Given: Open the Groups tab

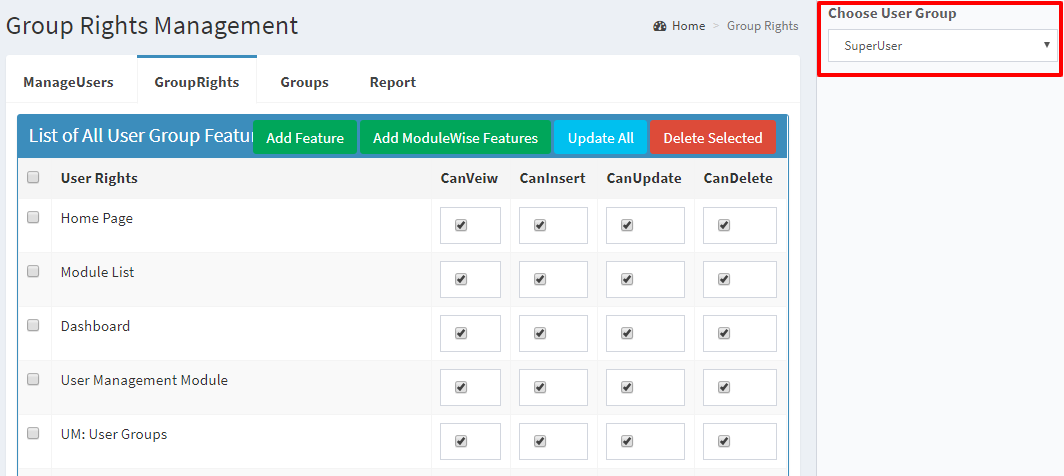Looking at the screenshot, I should [305, 82].
